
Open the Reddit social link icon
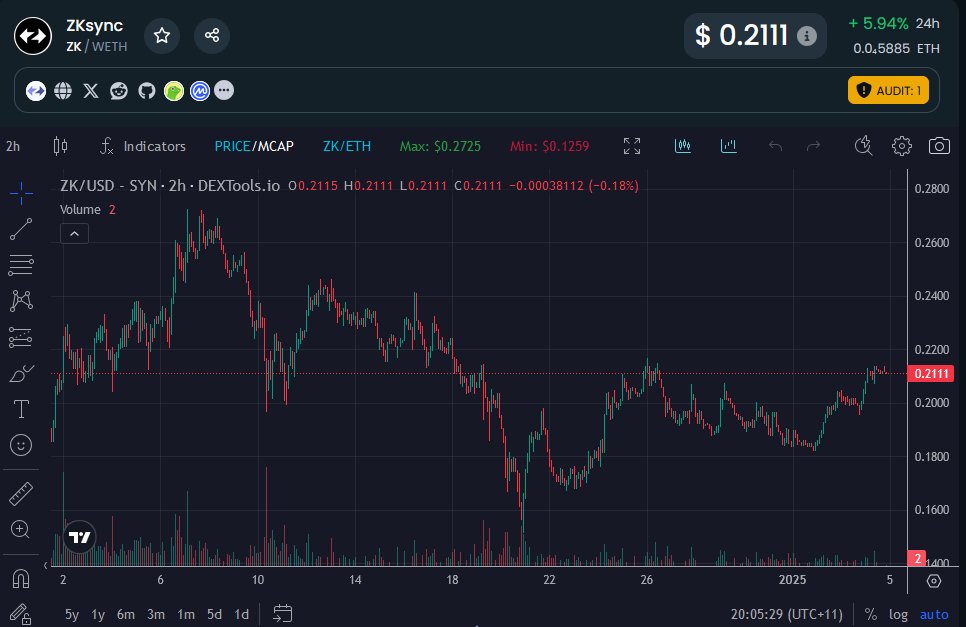(x=118, y=91)
